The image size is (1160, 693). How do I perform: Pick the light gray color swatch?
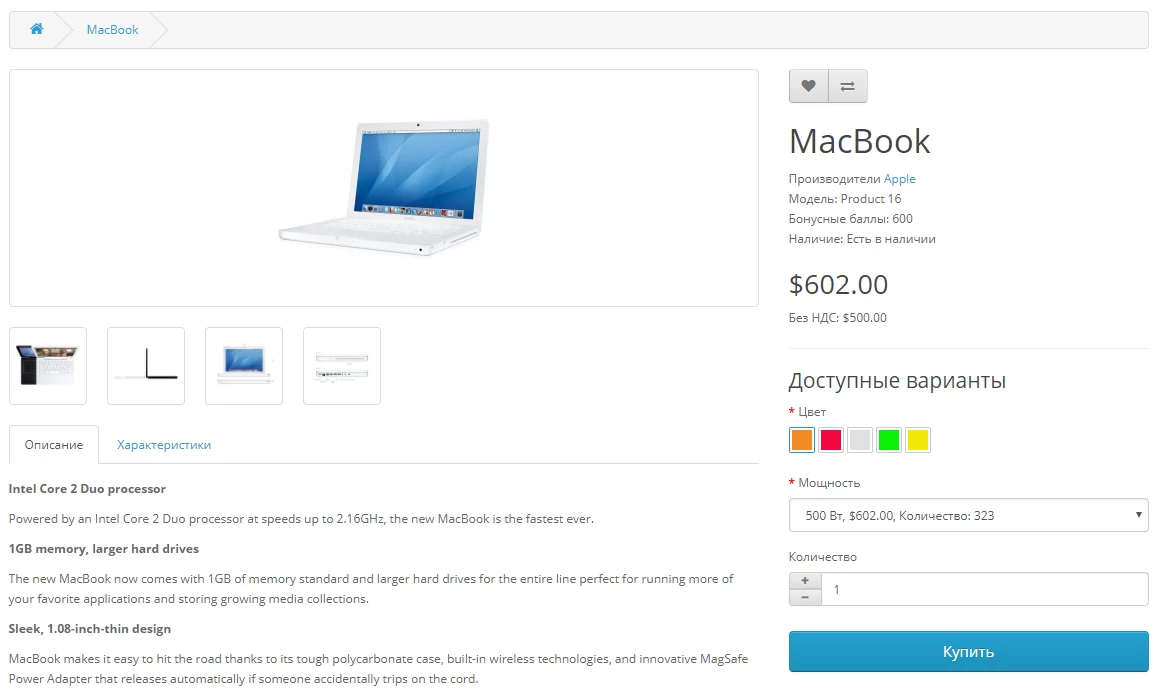pos(860,440)
